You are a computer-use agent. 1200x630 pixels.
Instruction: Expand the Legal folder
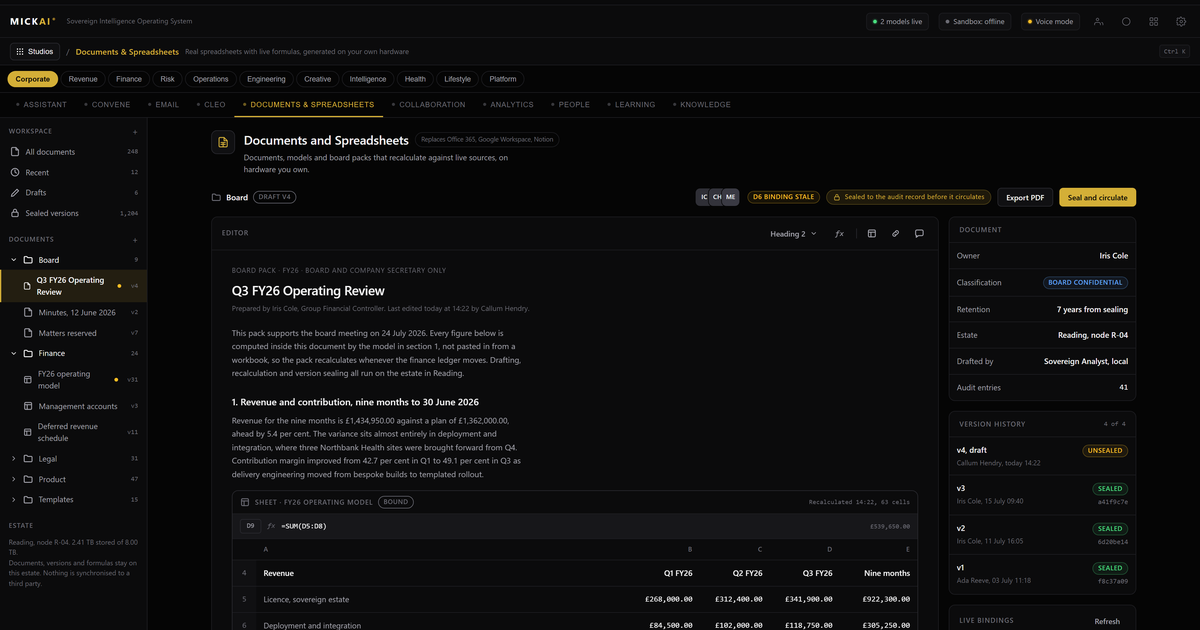[x=14, y=459]
